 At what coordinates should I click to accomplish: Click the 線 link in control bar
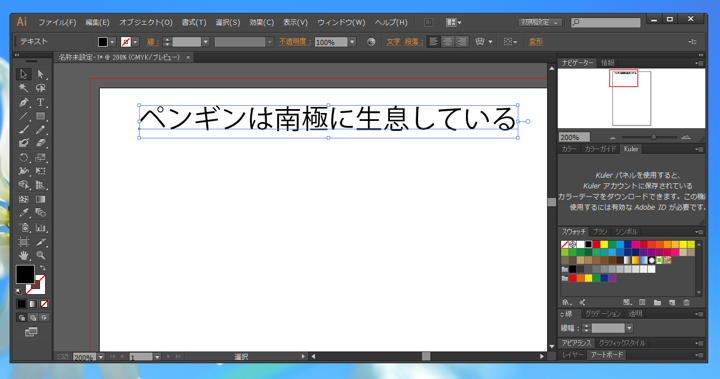pyautogui.click(x=152, y=42)
